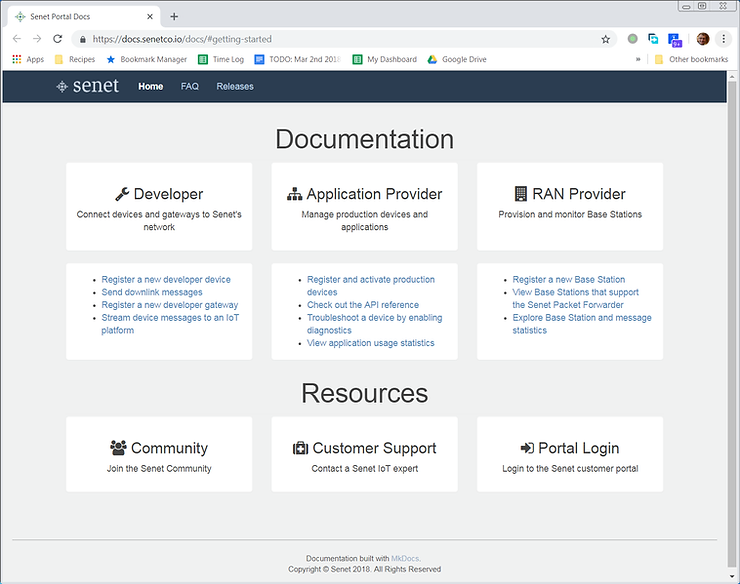Open the RAN Provider card heading
Screen dimensions: 740x584
(579, 194)
